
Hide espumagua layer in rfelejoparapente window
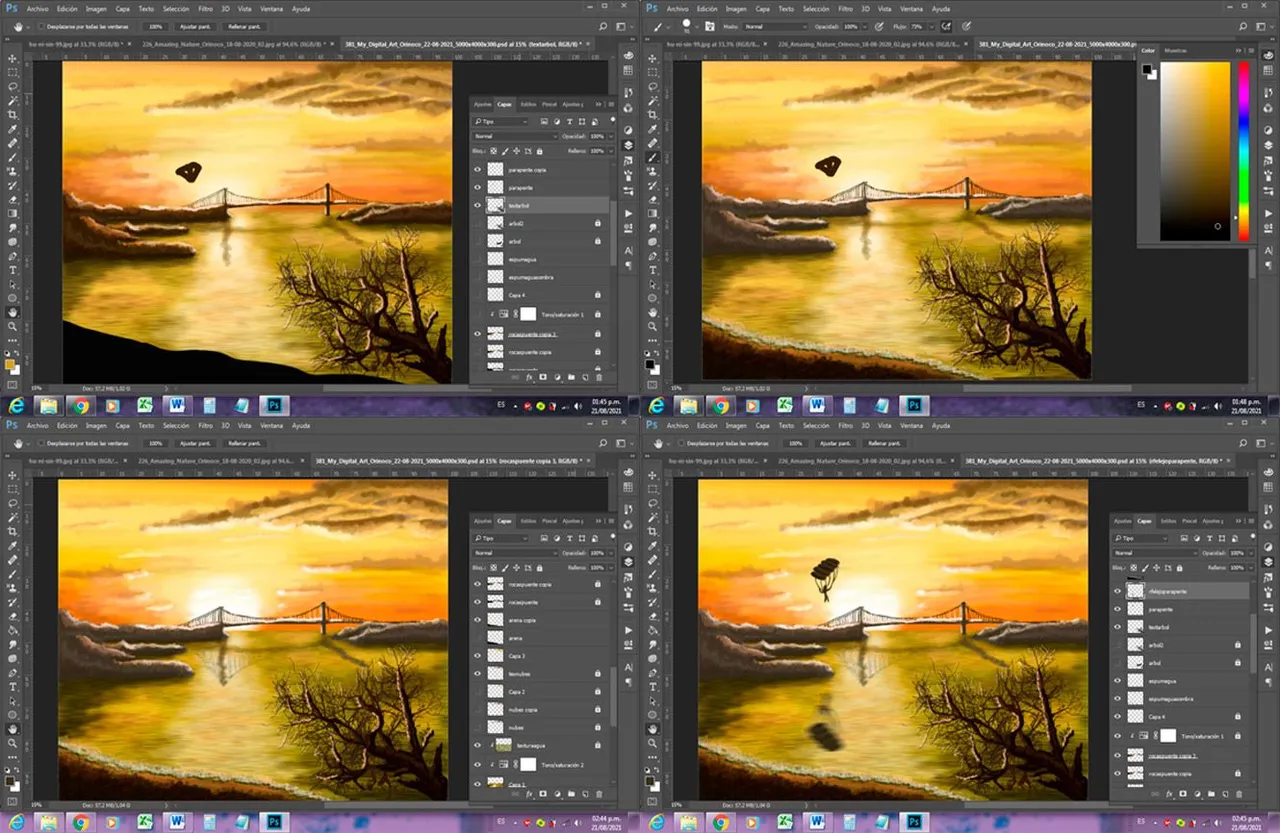(x=1118, y=680)
